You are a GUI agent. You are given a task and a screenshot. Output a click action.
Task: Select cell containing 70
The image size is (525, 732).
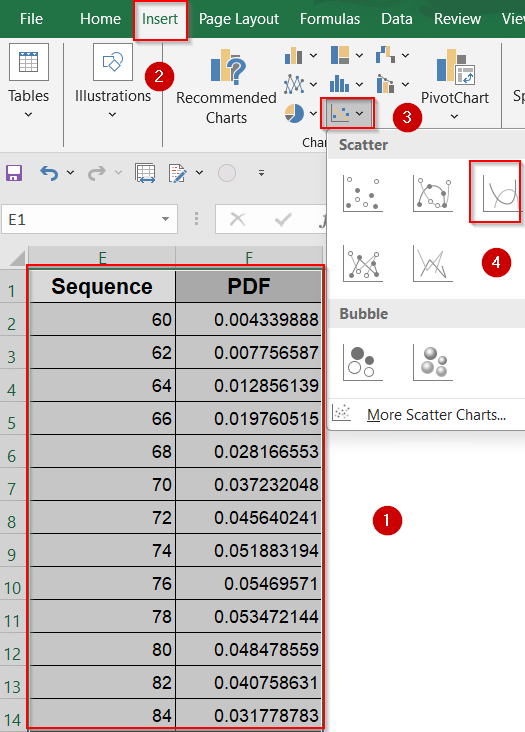pos(102,485)
